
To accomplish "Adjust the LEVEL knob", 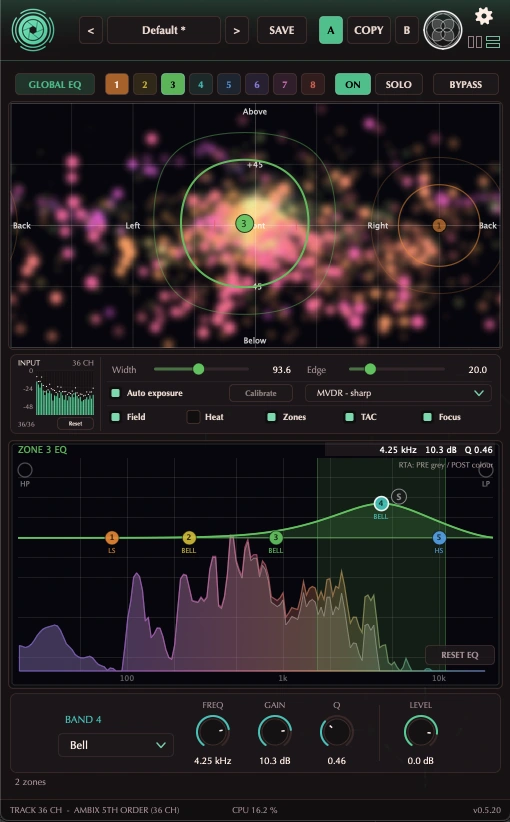I will pyautogui.click(x=420, y=731).
